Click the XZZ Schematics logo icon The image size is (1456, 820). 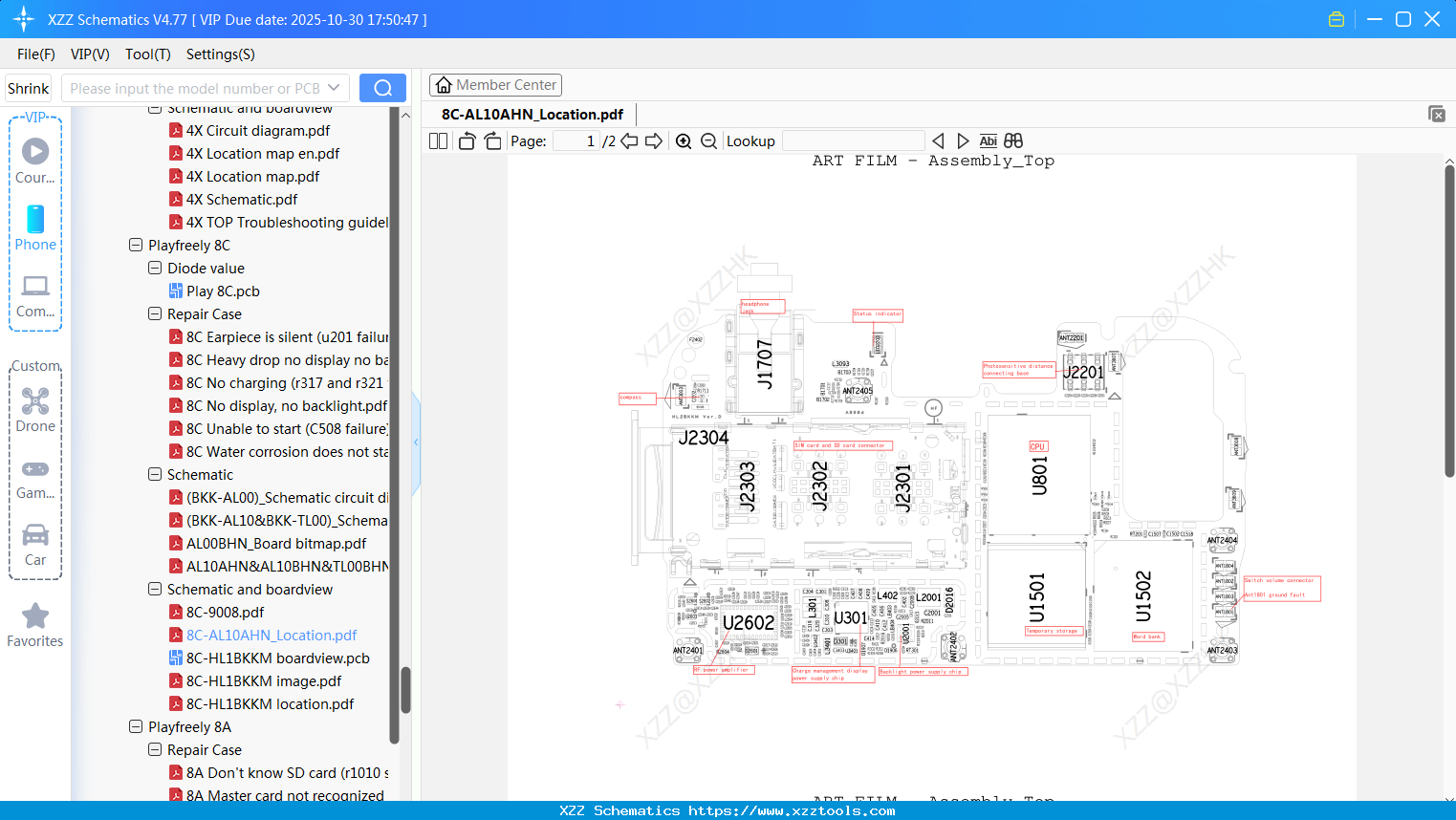pyautogui.click(x=24, y=19)
